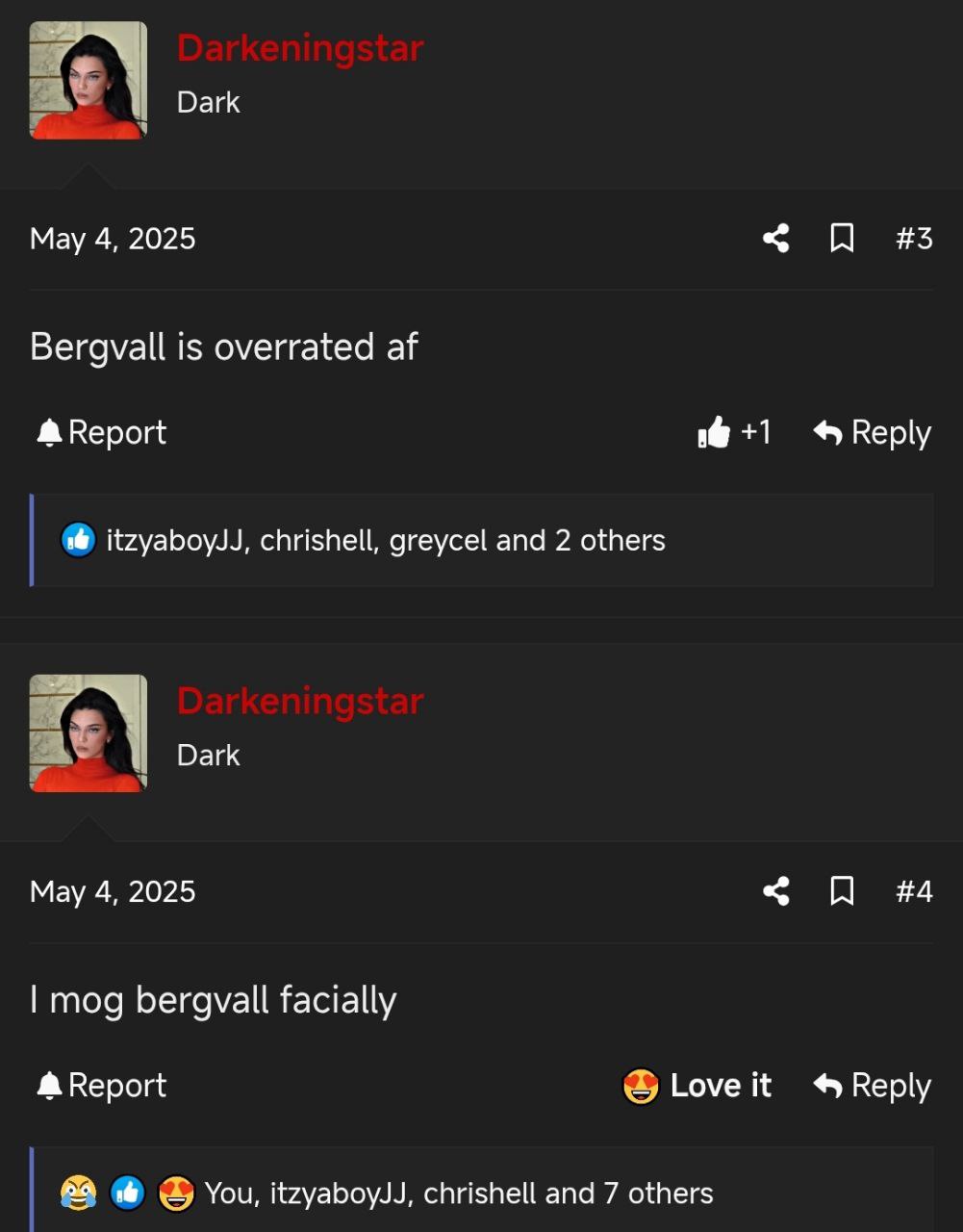Viewport: 963px width, 1232px height.
Task: Report the 'Bergvall is overrated af' post
Action: [x=101, y=432]
